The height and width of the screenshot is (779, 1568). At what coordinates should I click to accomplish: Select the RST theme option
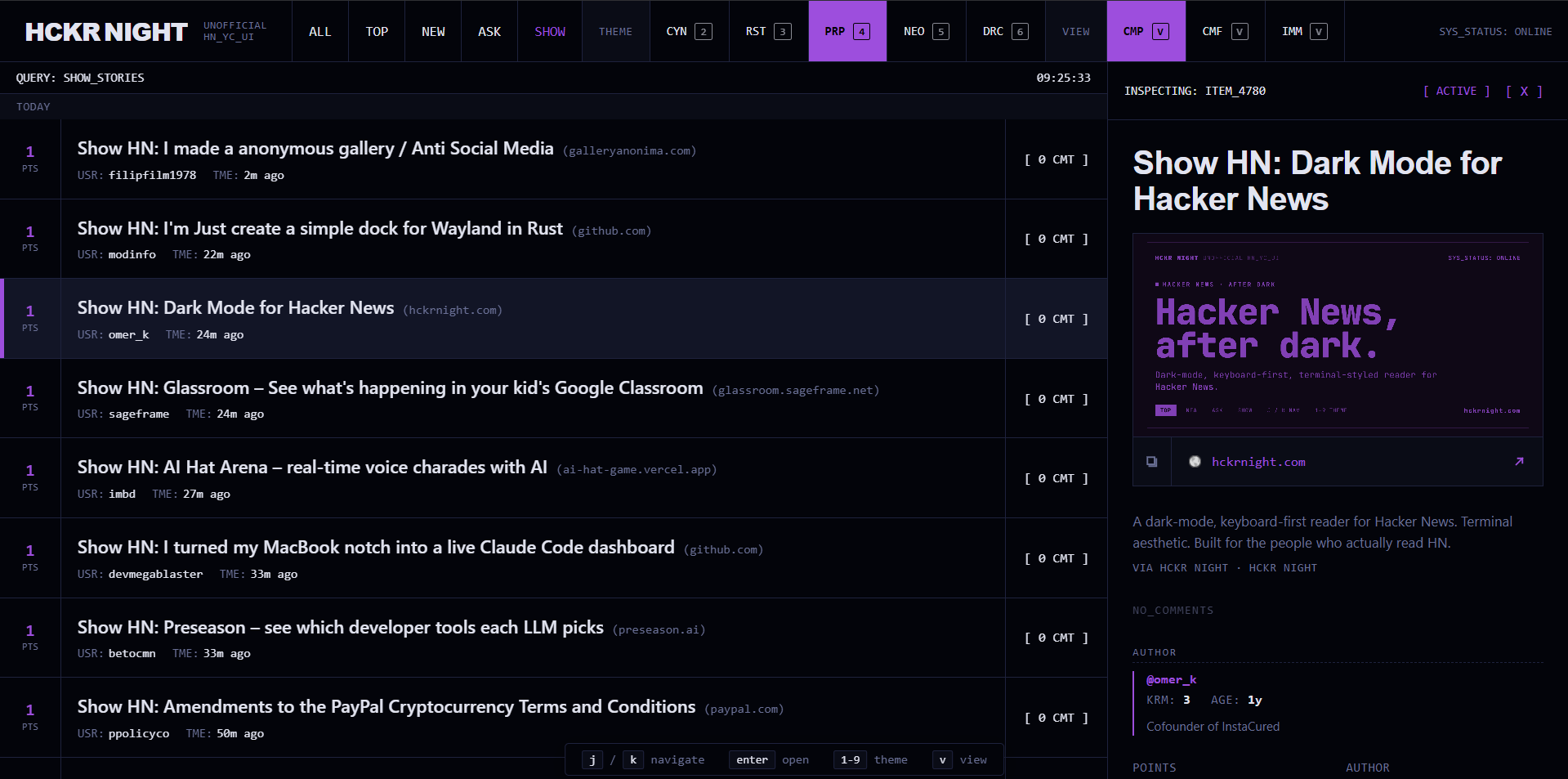tap(768, 31)
